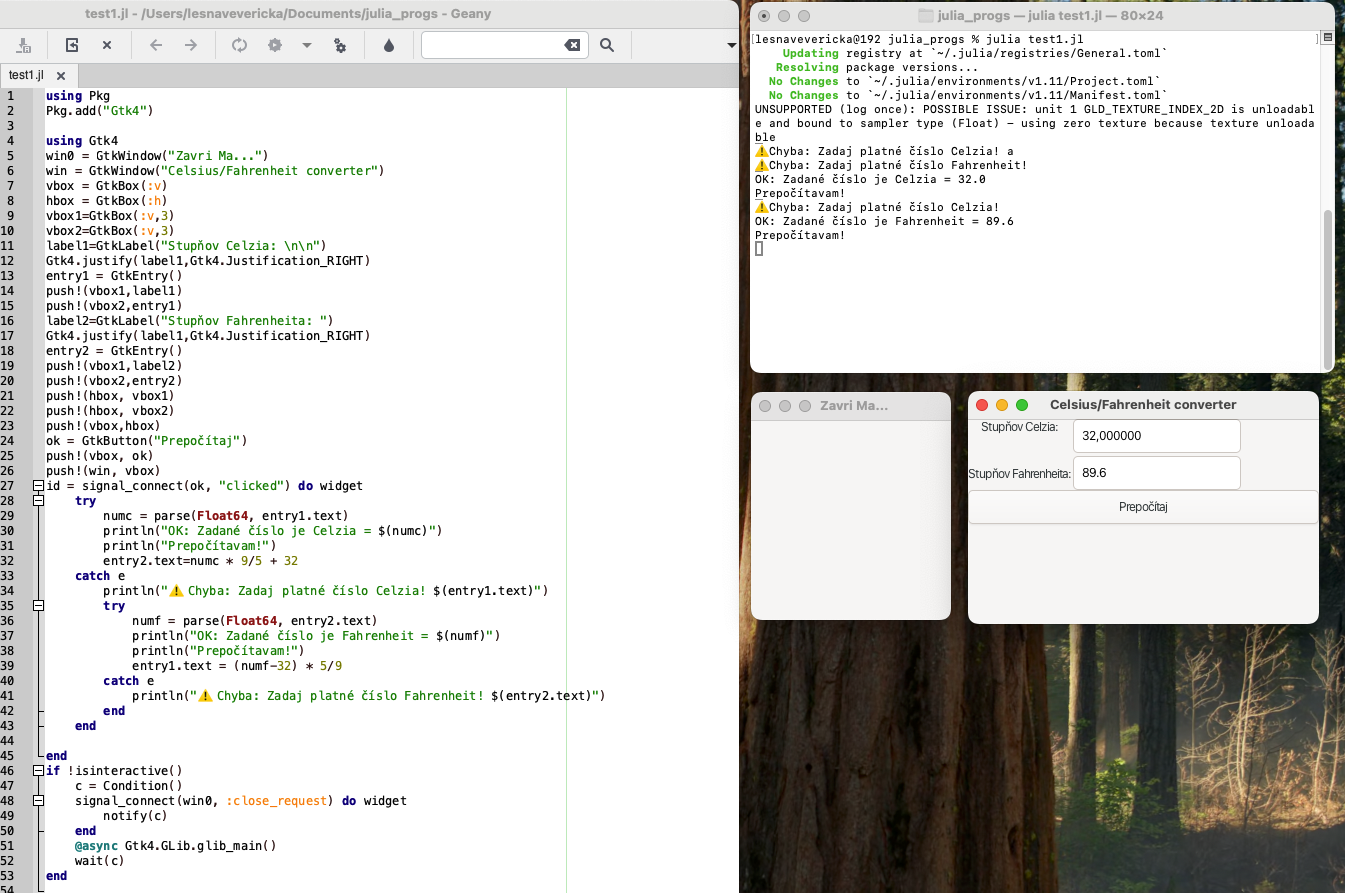The height and width of the screenshot is (893, 1345).
Task: Close the test1.jl tab
Action: [61, 76]
